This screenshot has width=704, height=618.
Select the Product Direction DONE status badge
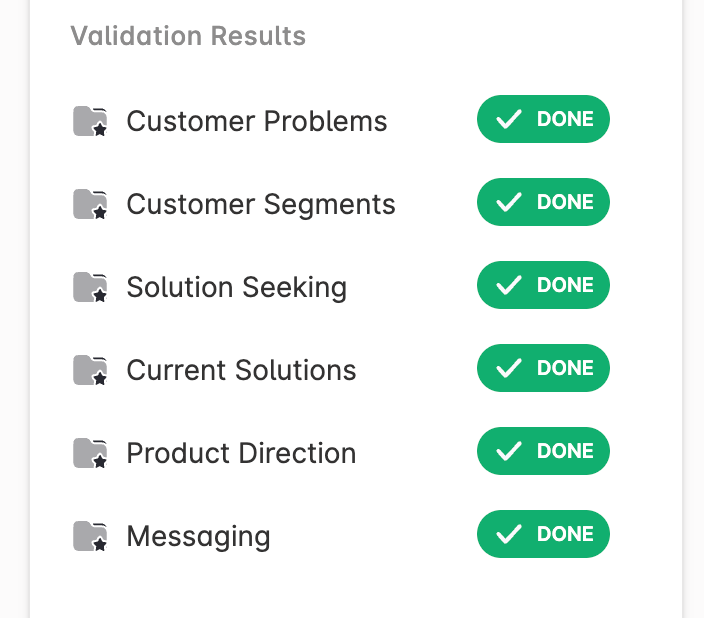tap(543, 452)
